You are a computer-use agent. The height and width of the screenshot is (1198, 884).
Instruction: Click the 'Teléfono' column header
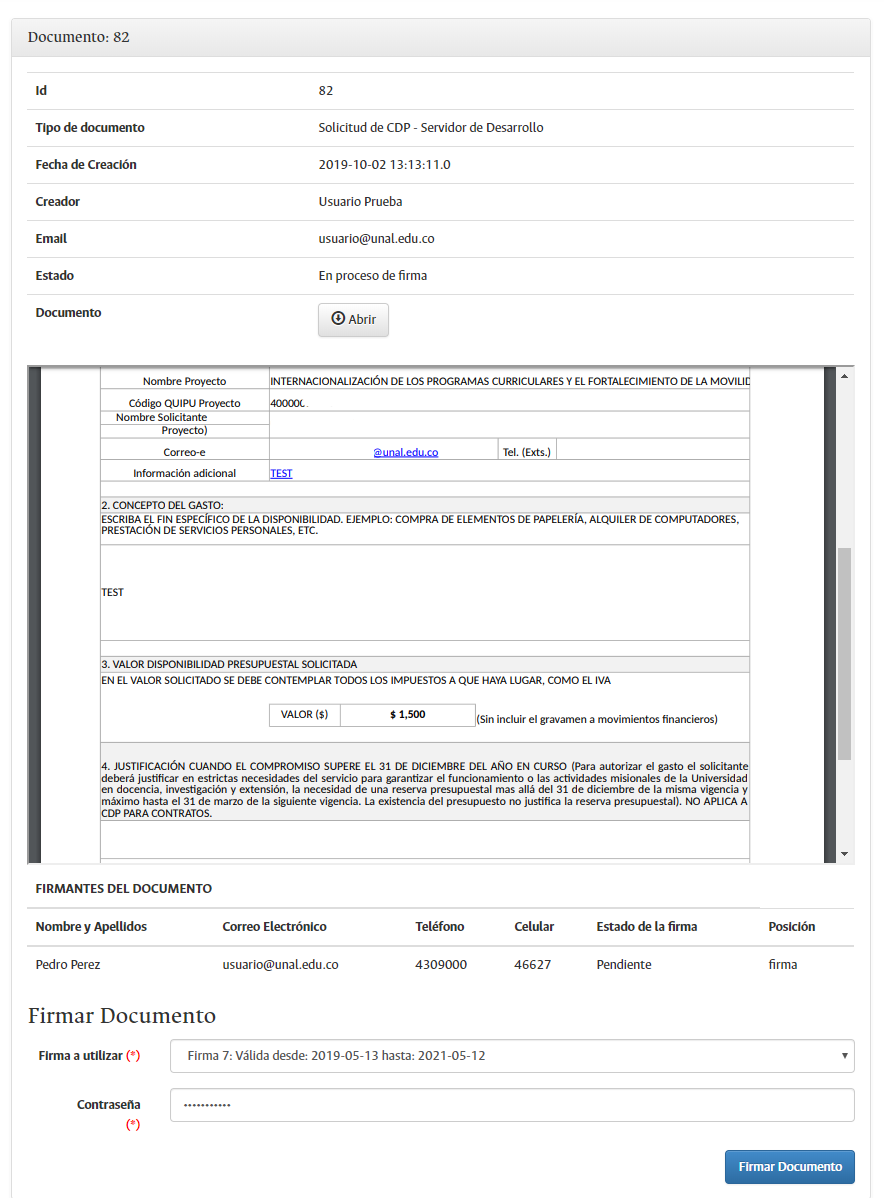(439, 927)
